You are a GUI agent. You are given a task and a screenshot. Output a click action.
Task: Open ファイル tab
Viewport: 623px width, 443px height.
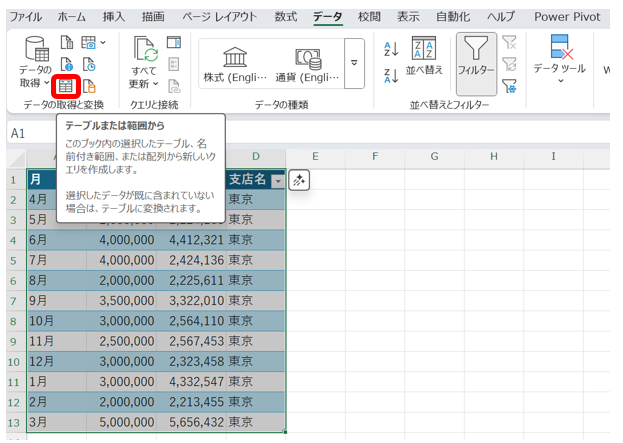[25, 17]
